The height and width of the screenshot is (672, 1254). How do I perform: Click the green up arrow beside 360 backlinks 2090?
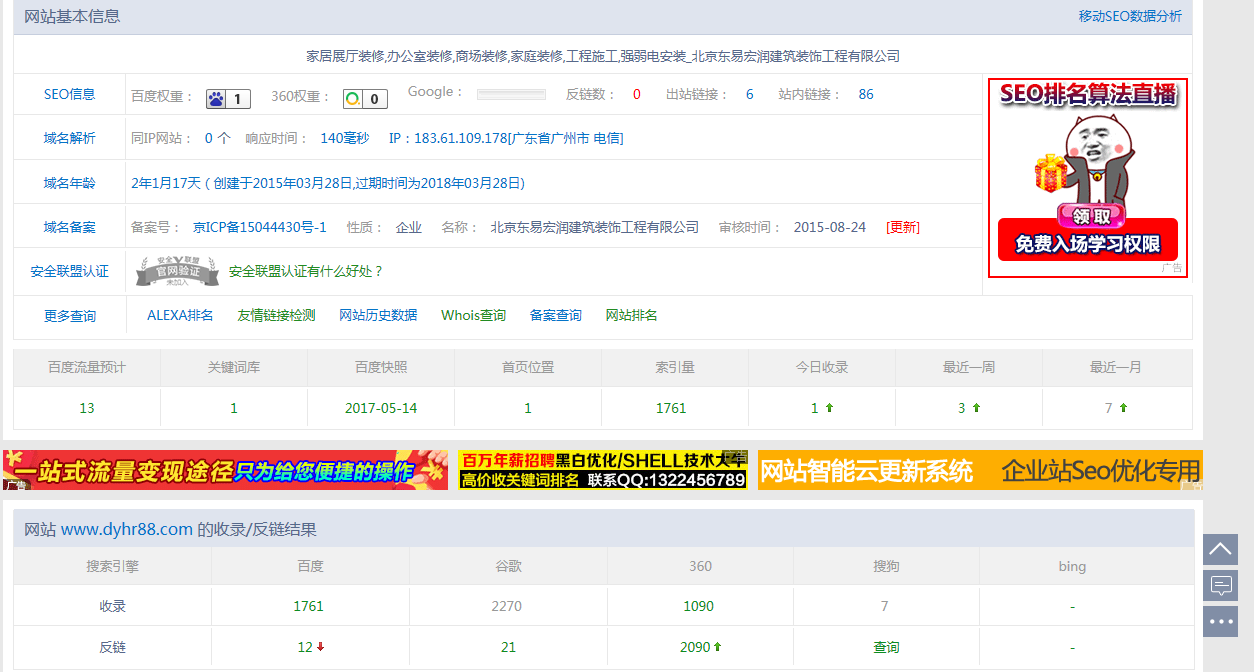click(x=717, y=647)
